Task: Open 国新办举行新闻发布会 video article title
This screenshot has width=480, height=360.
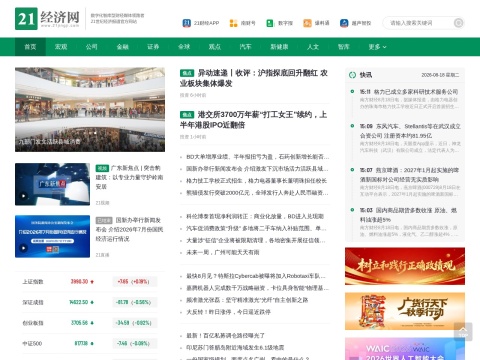Action: 130,229
